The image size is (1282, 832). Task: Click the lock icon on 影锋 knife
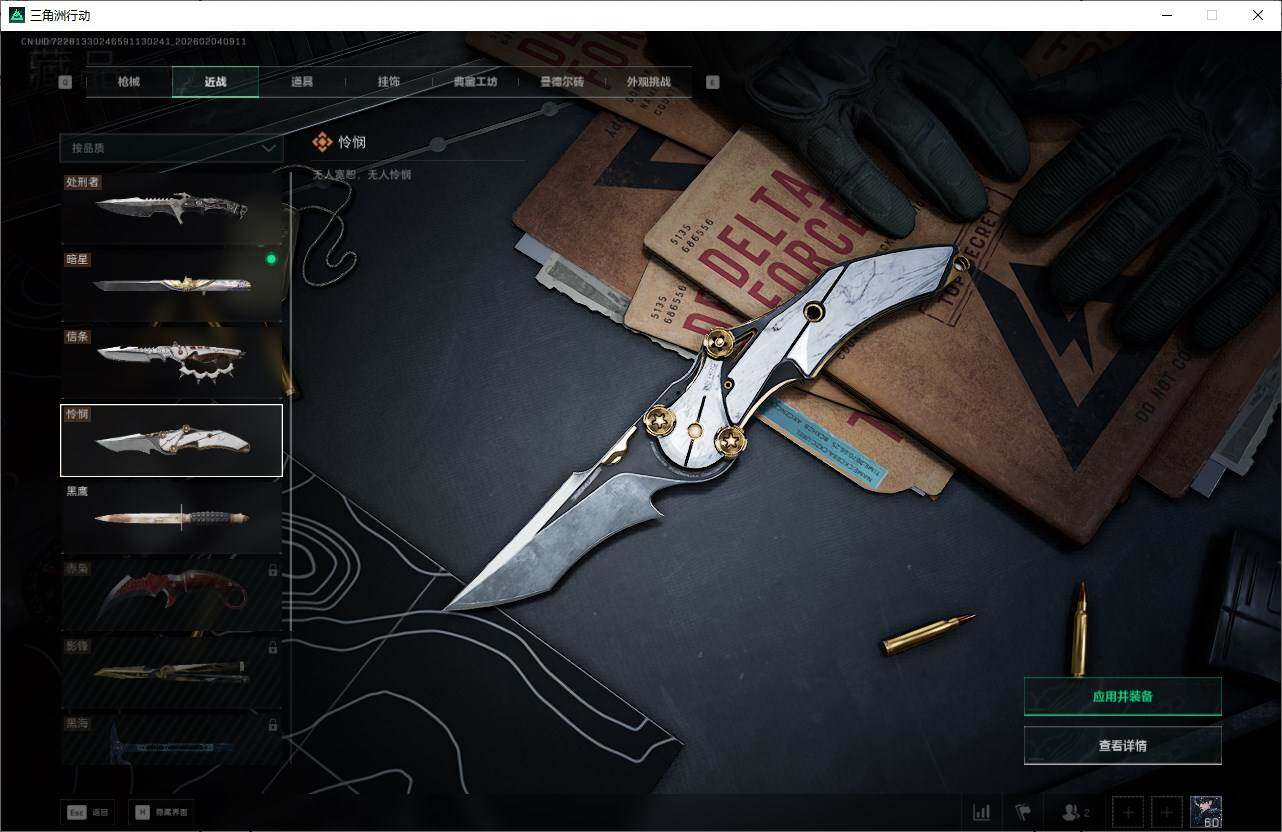273,648
